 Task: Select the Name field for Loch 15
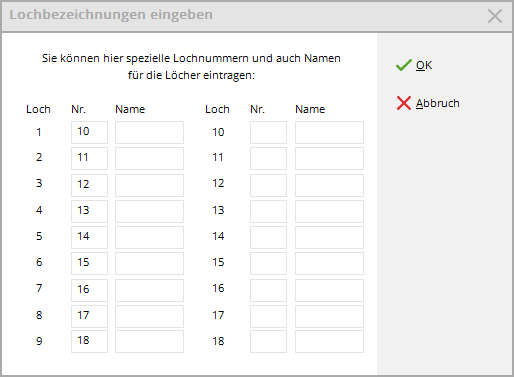329,263
